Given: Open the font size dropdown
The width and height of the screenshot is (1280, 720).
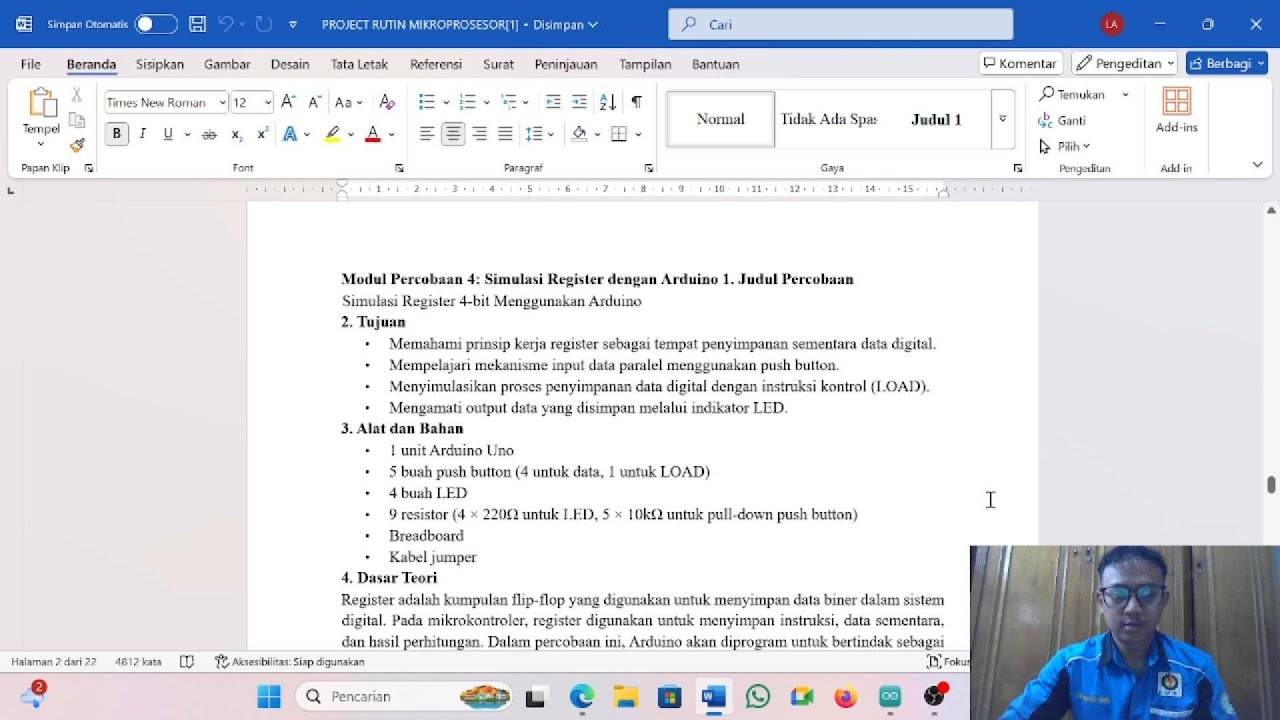Looking at the screenshot, I should [267, 102].
